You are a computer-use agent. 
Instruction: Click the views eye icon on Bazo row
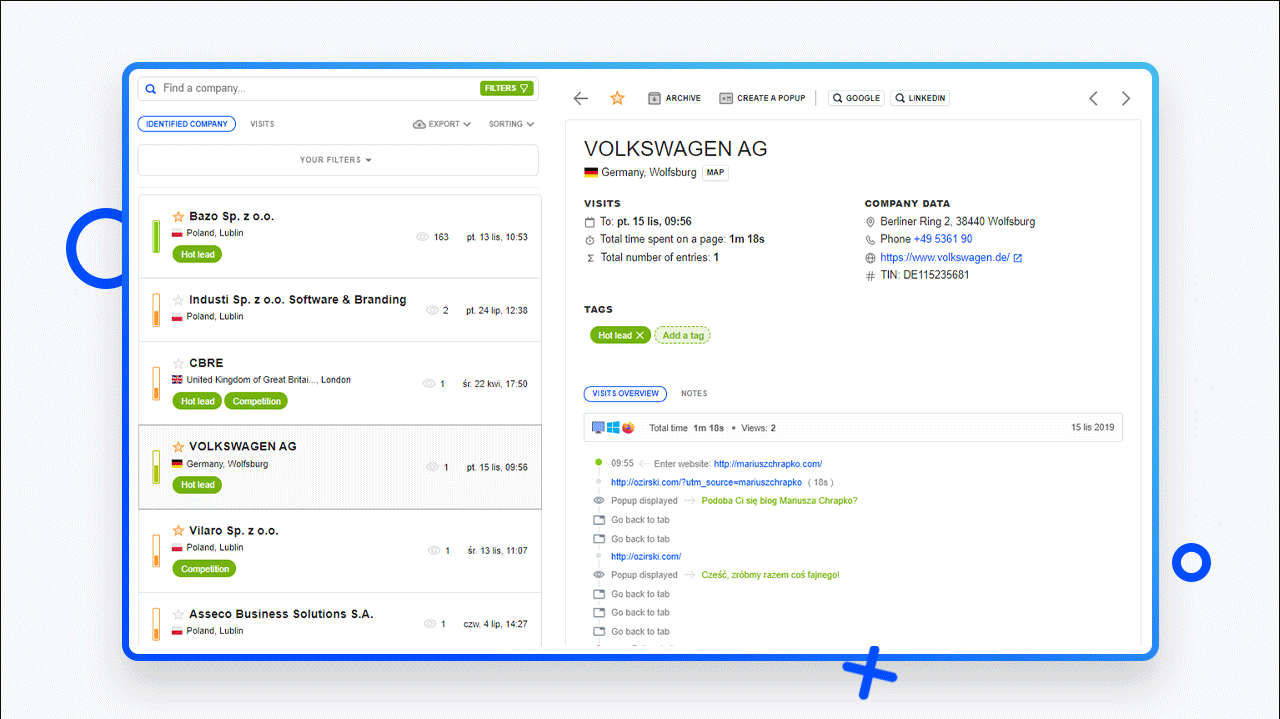point(422,237)
